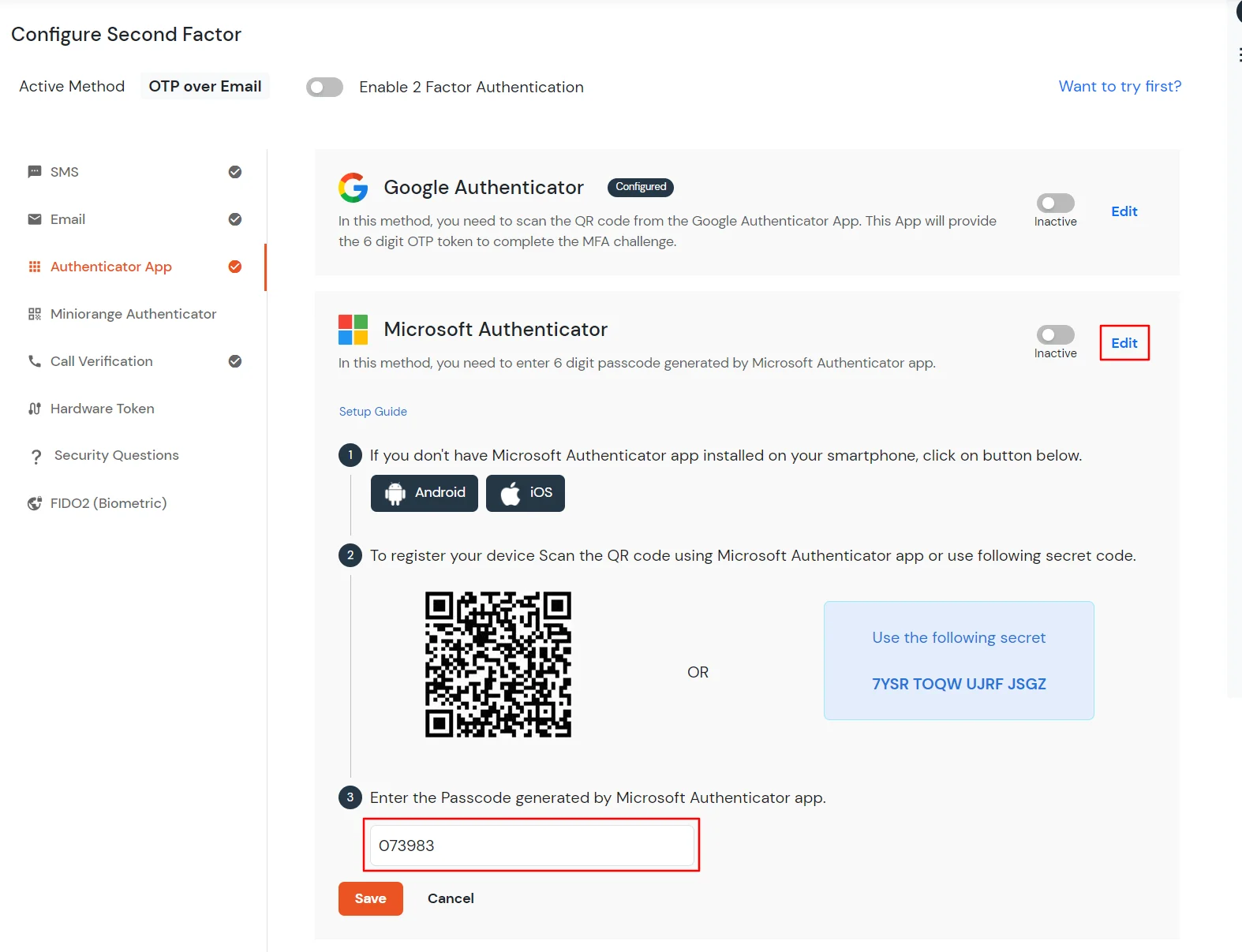Click the Configure Second Factor page title
This screenshot has height=952, width=1242.
tap(126, 35)
